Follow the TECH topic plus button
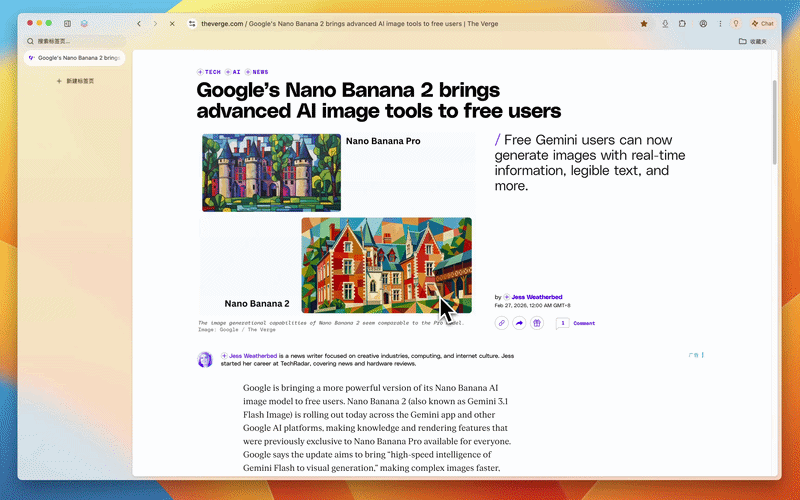This screenshot has width=800, height=500. coord(200,72)
